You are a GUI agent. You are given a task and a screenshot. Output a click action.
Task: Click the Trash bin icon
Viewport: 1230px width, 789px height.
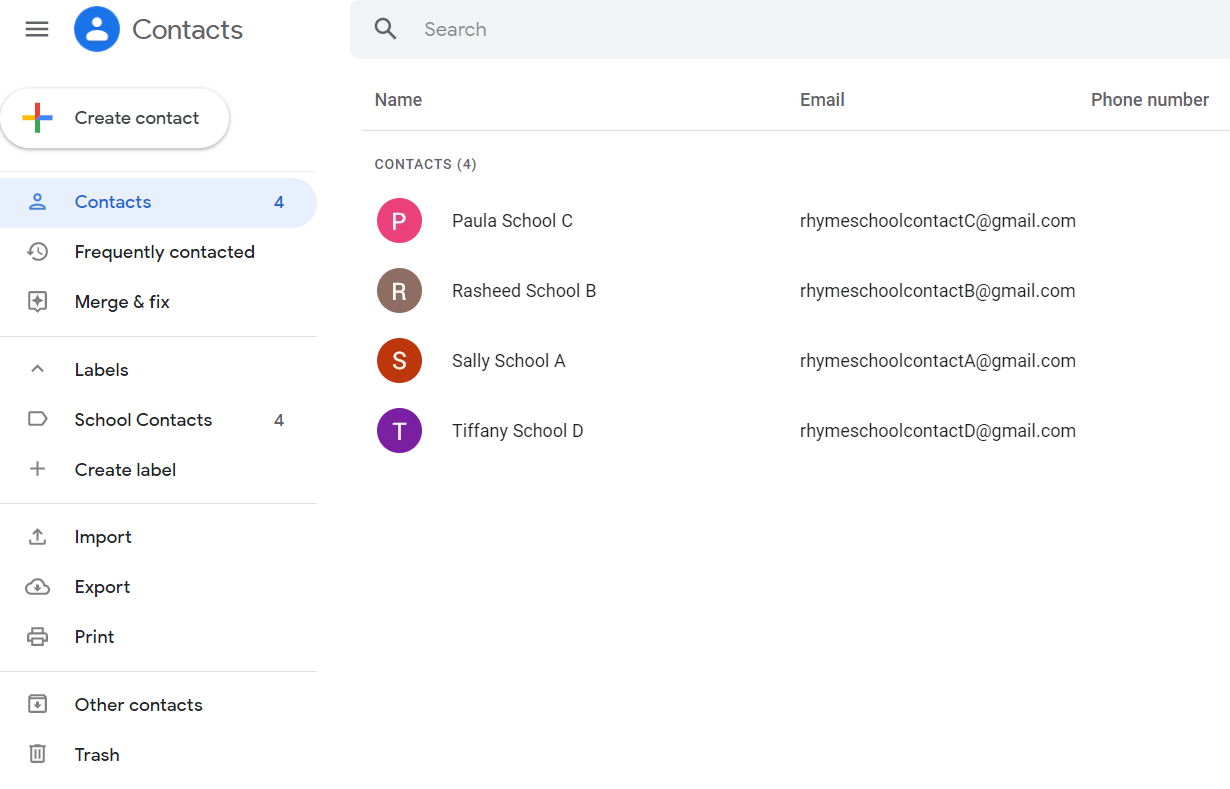(37, 755)
